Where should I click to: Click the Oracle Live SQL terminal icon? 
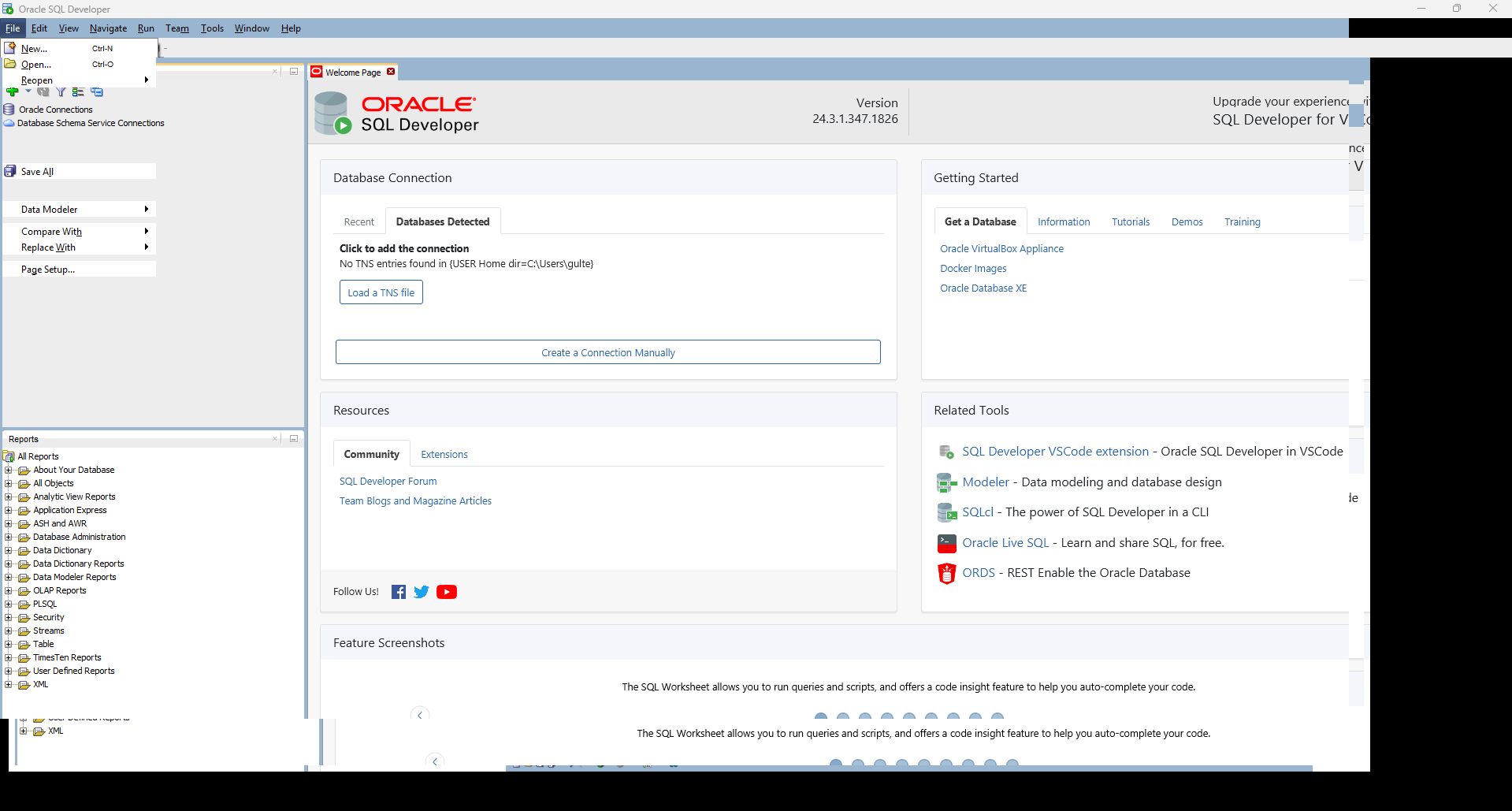pyautogui.click(x=946, y=543)
